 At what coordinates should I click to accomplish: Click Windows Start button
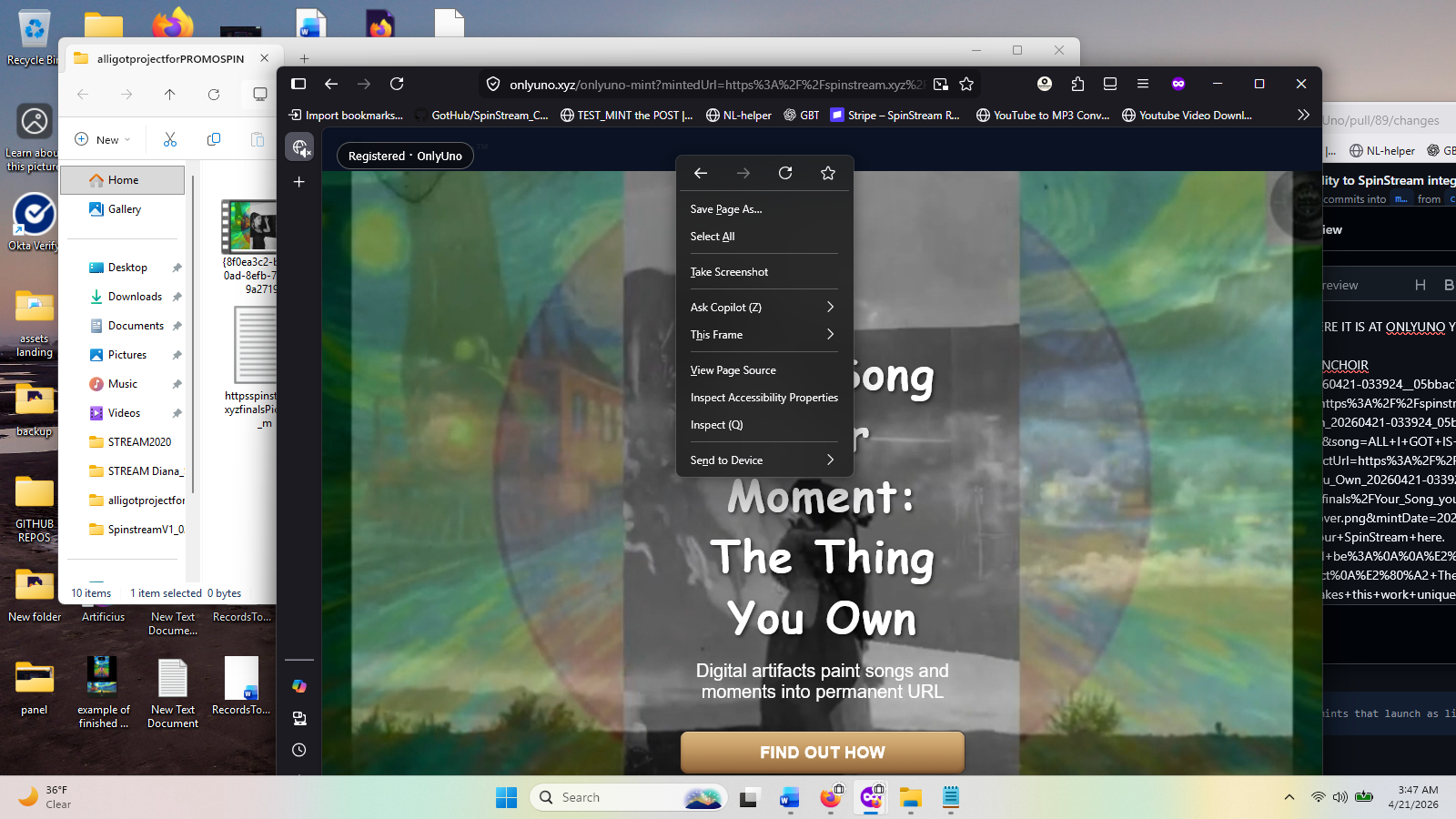coord(507,797)
